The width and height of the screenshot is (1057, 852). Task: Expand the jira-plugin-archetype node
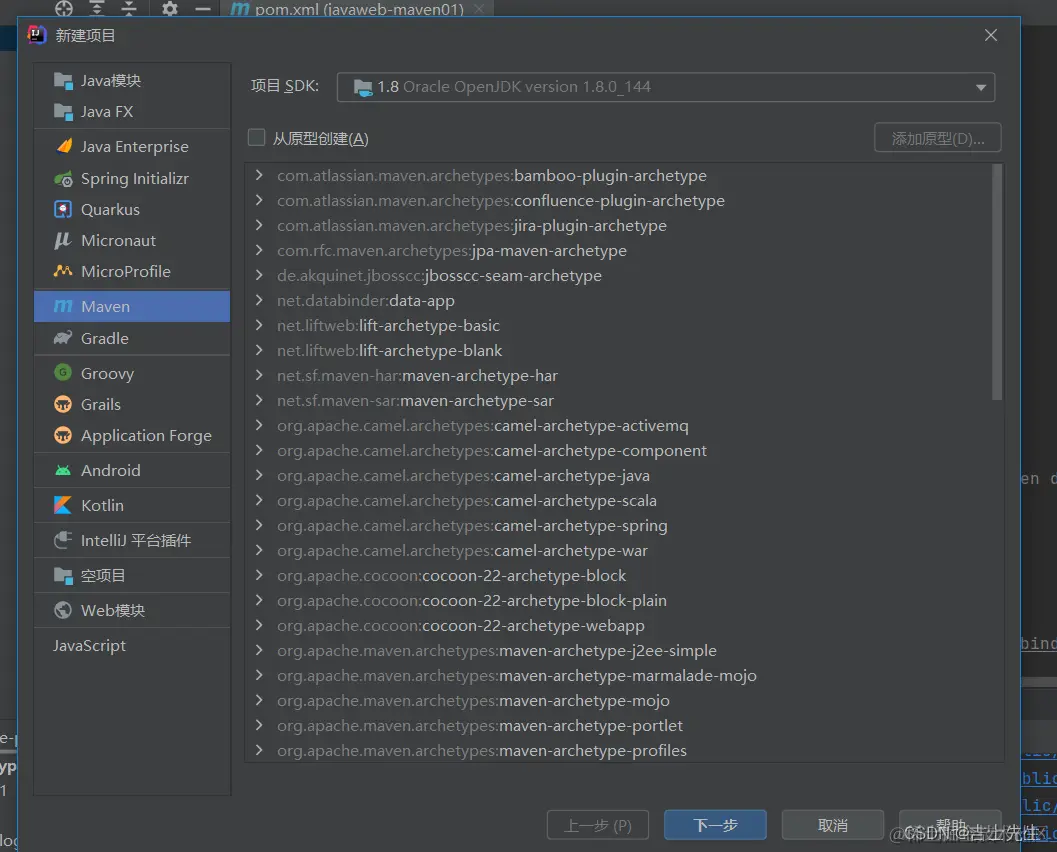[x=259, y=225]
